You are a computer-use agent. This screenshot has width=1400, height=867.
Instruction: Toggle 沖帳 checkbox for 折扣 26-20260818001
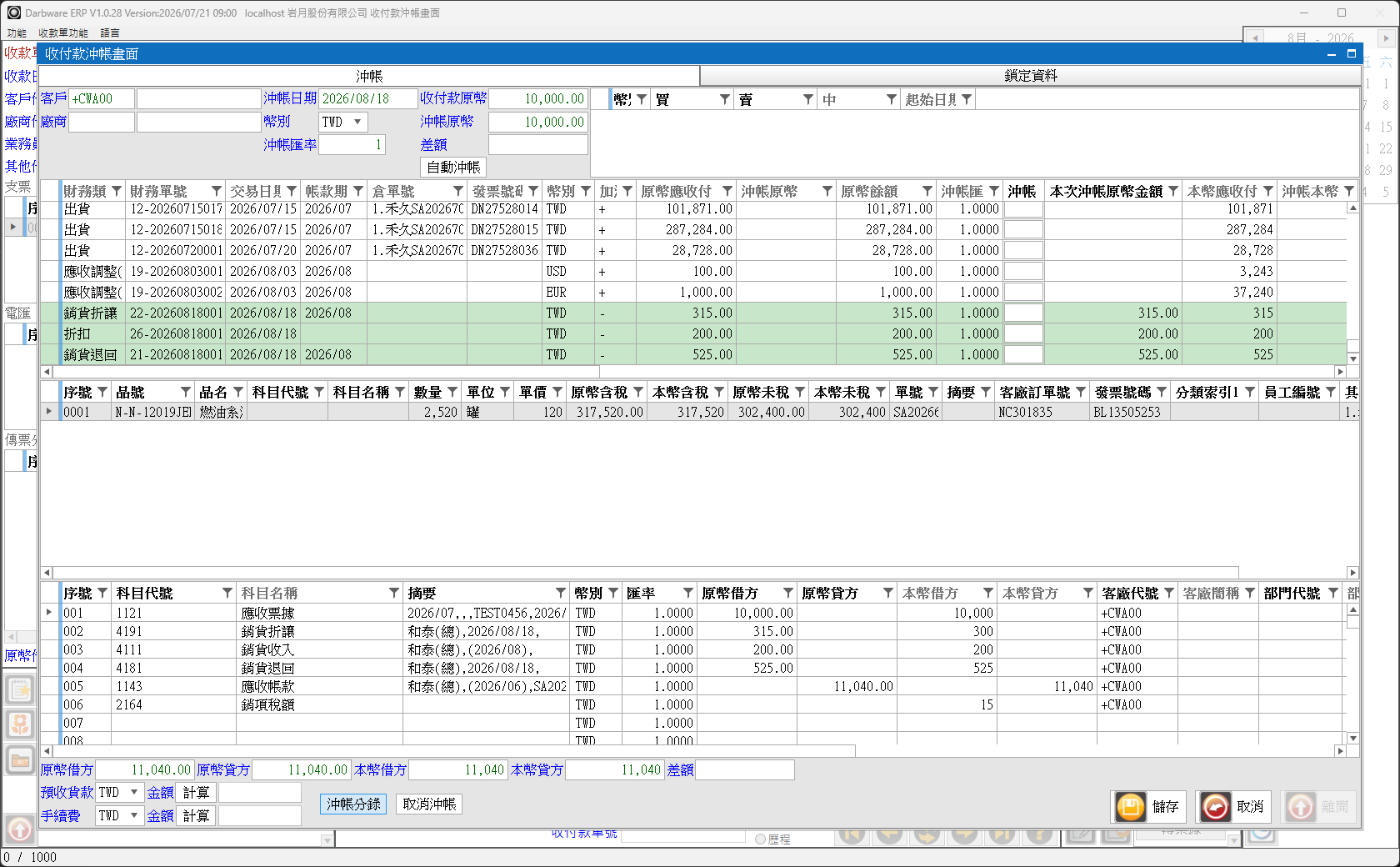1023,333
